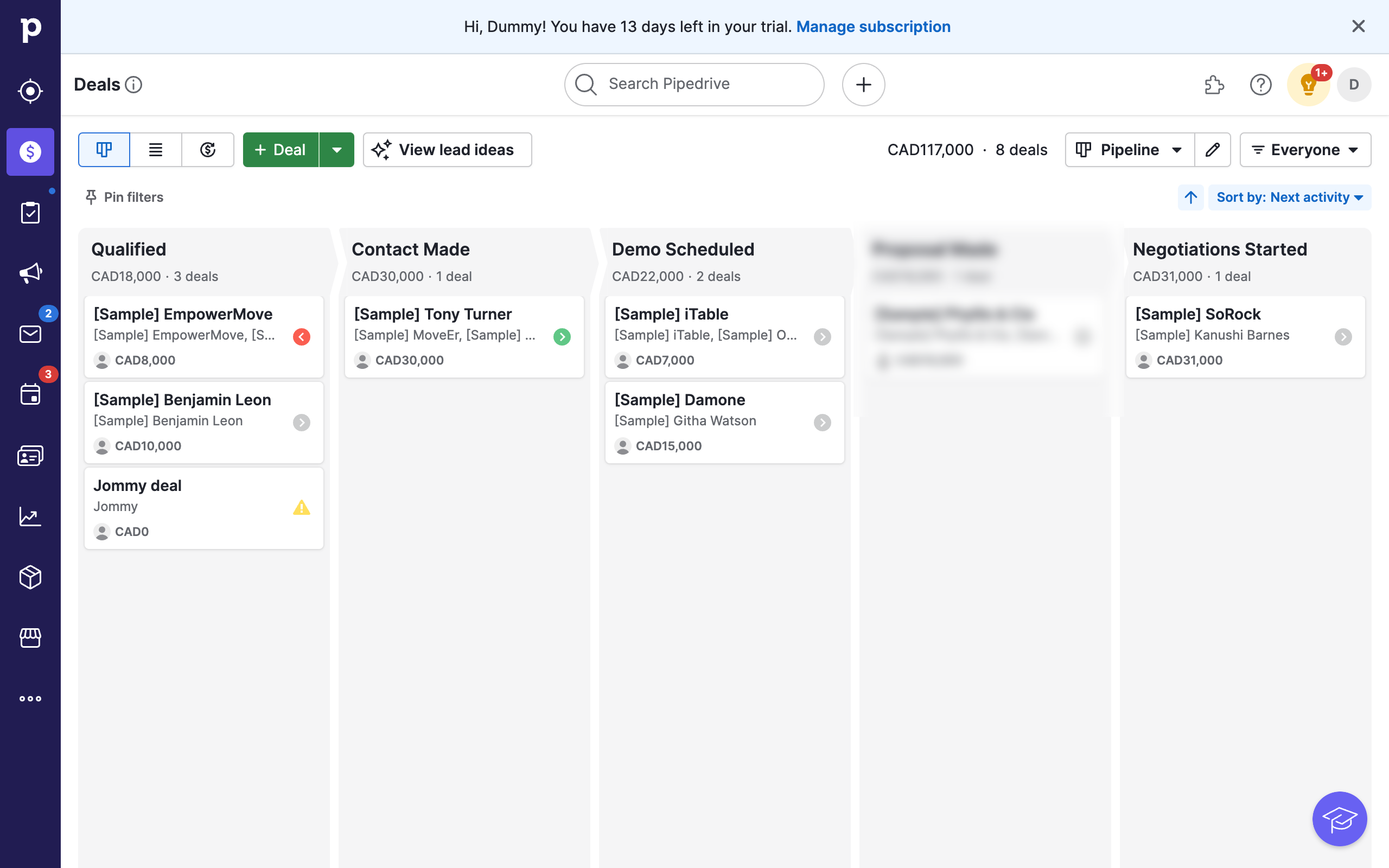Open Leads from the target sidebar icon
Viewport: 1389px width, 868px height.
pos(30,91)
